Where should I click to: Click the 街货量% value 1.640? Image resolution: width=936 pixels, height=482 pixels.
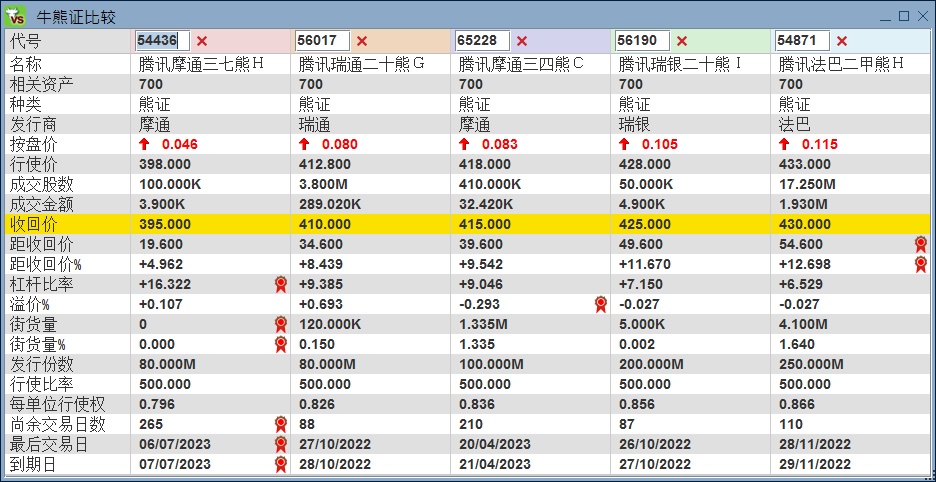pyautogui.click(x=796, y=344)
